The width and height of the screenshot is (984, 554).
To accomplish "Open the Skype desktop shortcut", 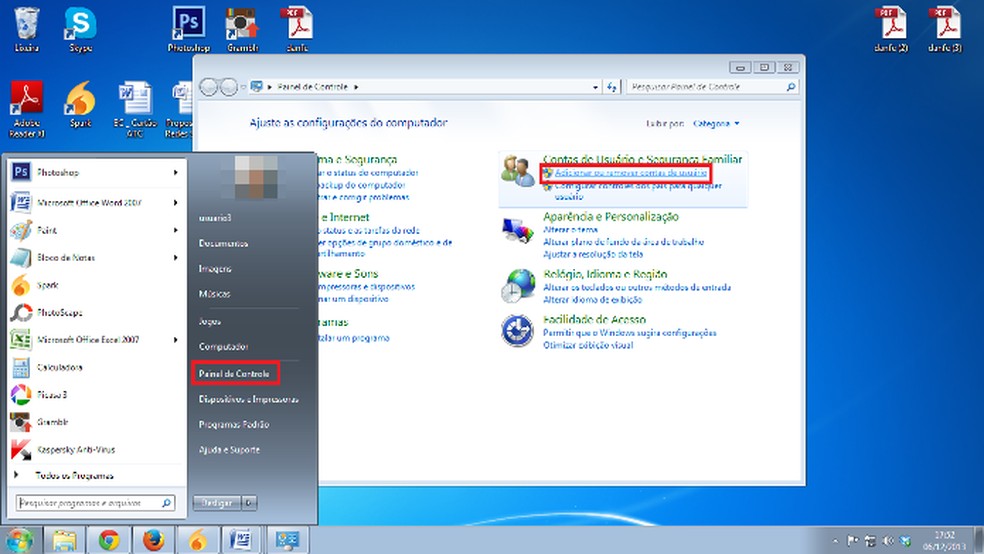I will (80, 29).
